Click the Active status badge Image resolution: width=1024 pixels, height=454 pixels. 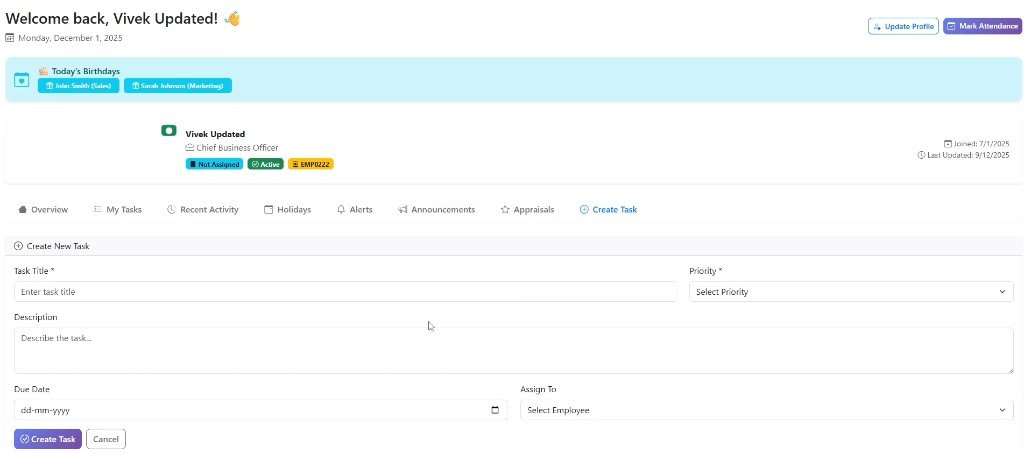click(x=265, y=165)
